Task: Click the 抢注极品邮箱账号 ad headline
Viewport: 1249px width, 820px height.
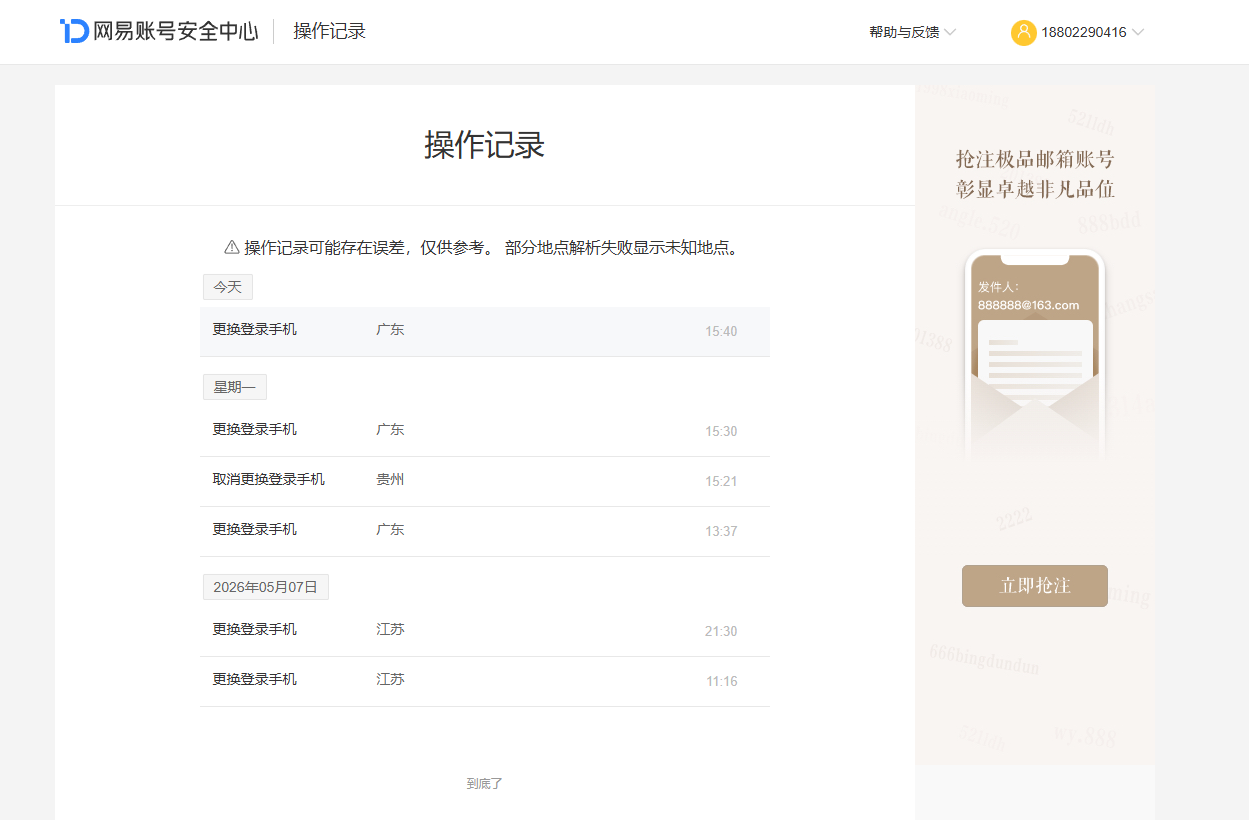Action: pos(1035,159)
